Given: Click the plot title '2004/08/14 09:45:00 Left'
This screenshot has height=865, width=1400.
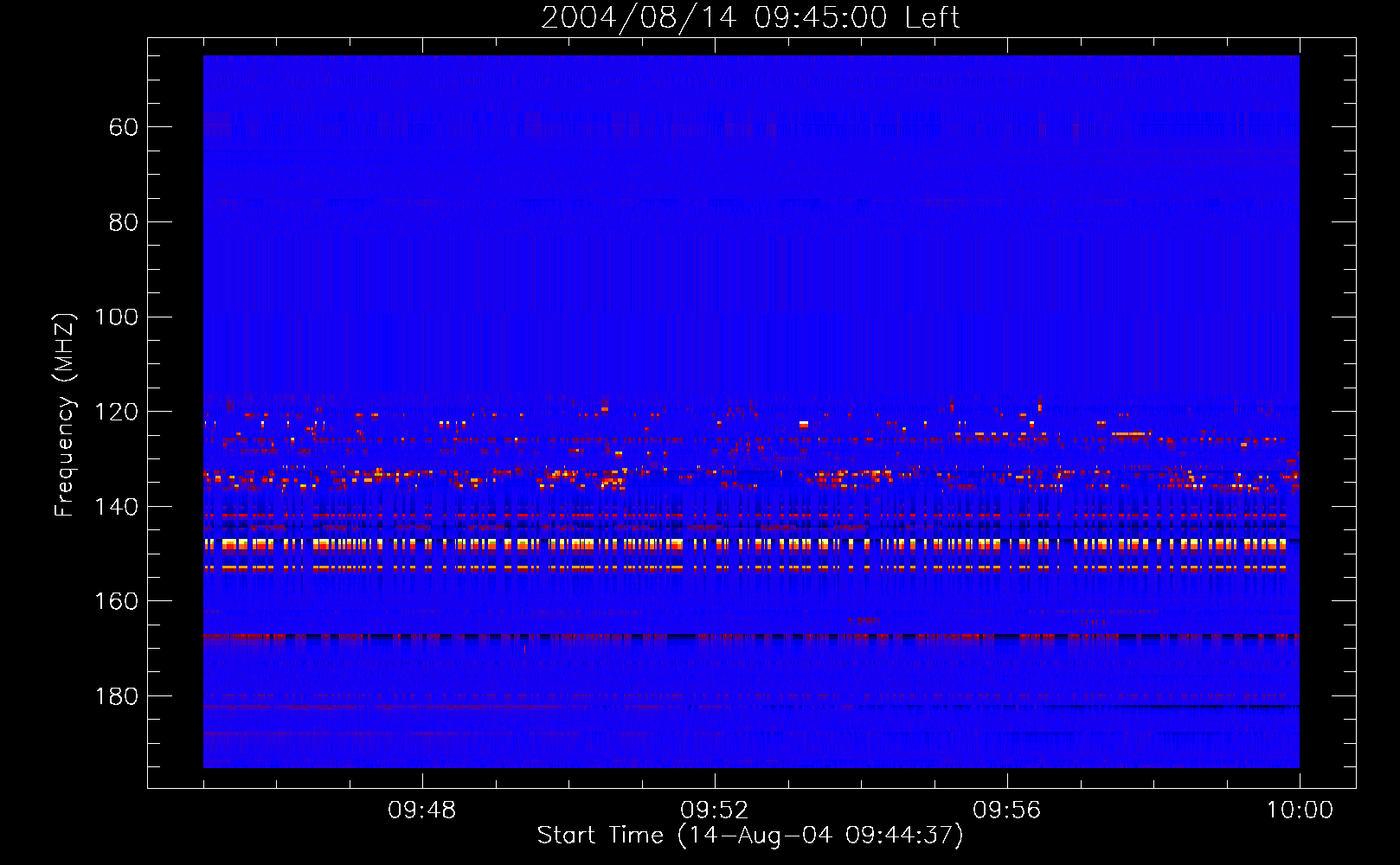Looking at the screenshot, I should tap(750, 17).
